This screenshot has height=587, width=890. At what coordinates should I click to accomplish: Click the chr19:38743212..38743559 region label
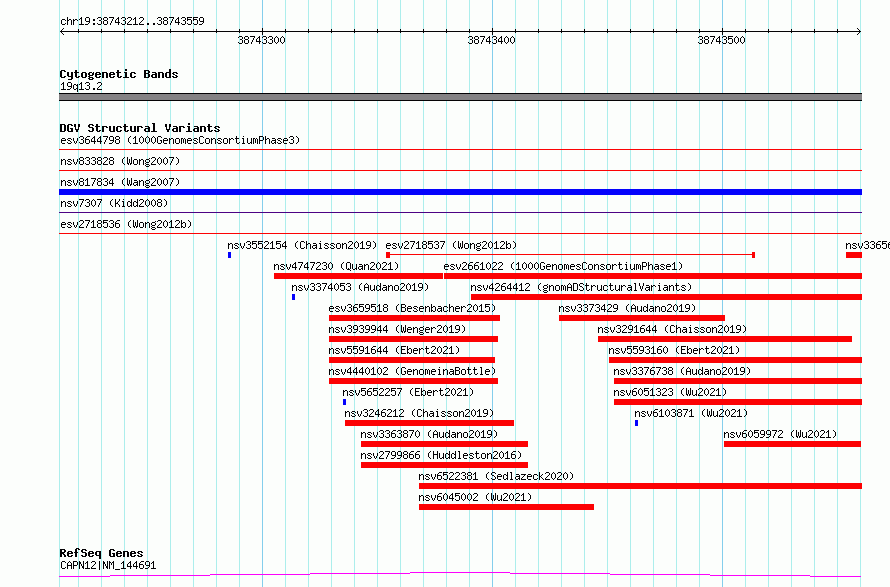pos(132,22)
